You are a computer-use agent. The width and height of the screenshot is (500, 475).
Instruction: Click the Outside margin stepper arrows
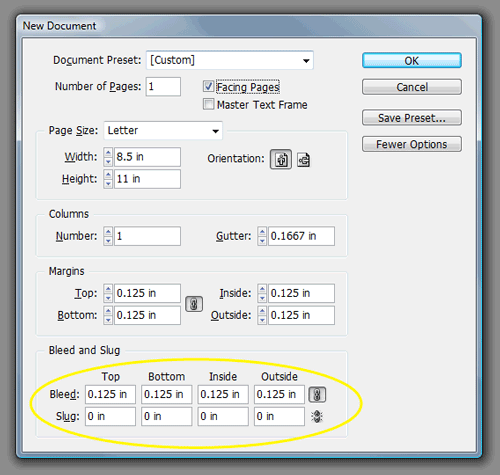pos(262,315)
